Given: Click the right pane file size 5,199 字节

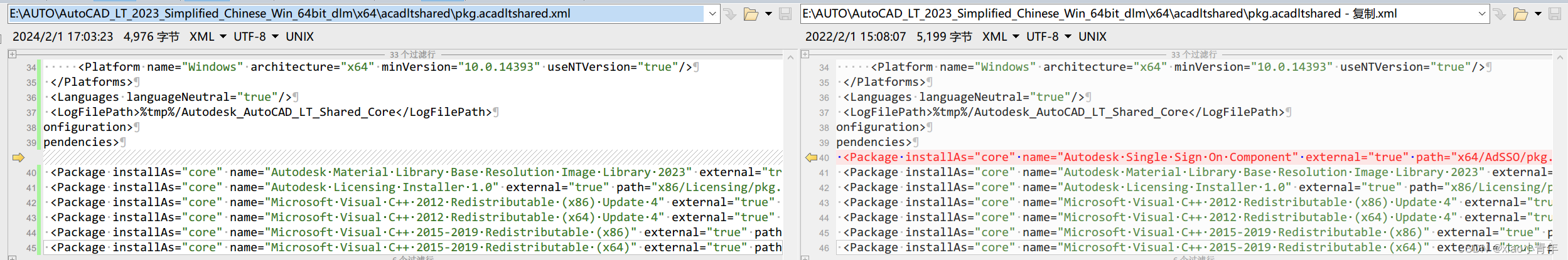Looking at the screenshot, I should [x=944, y=36].
